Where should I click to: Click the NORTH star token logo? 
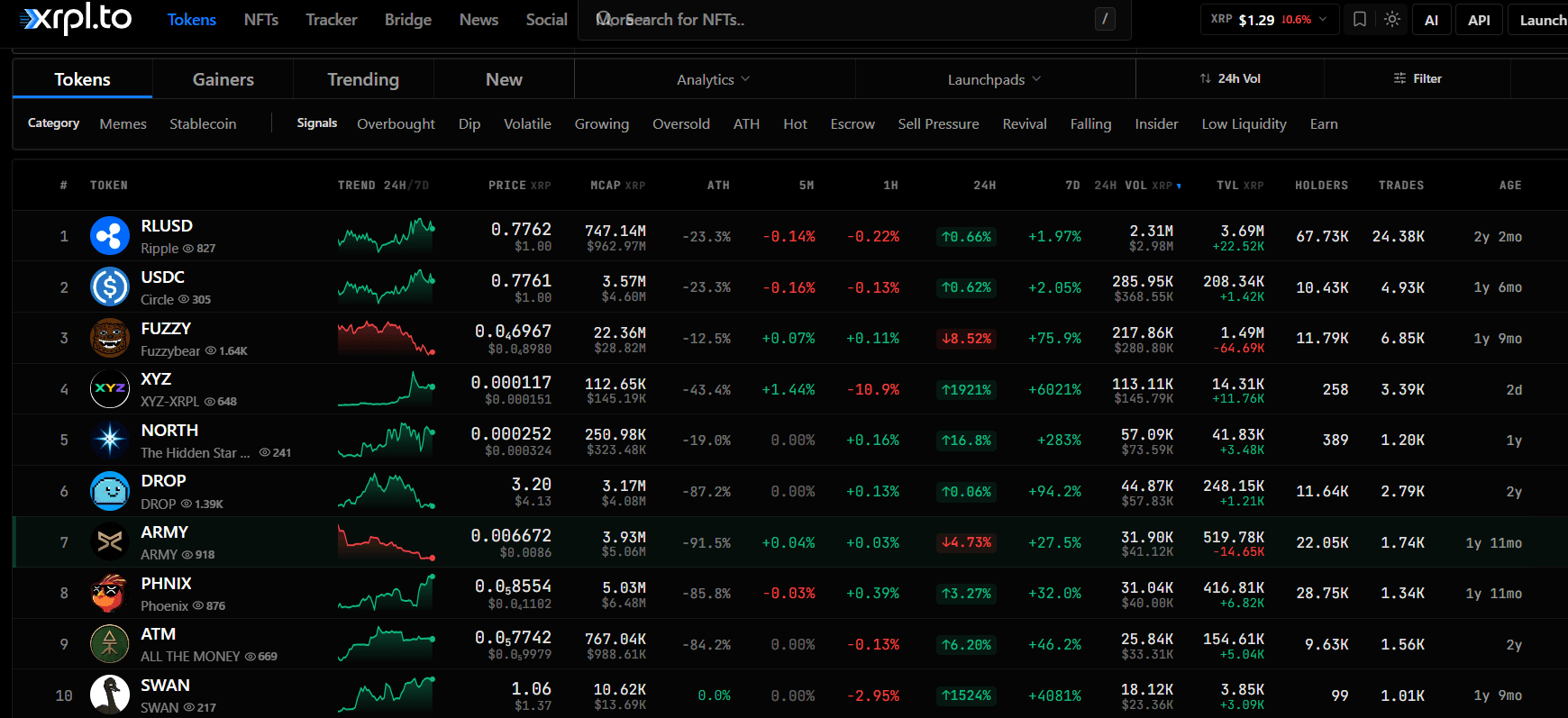(x=110, y=440)
